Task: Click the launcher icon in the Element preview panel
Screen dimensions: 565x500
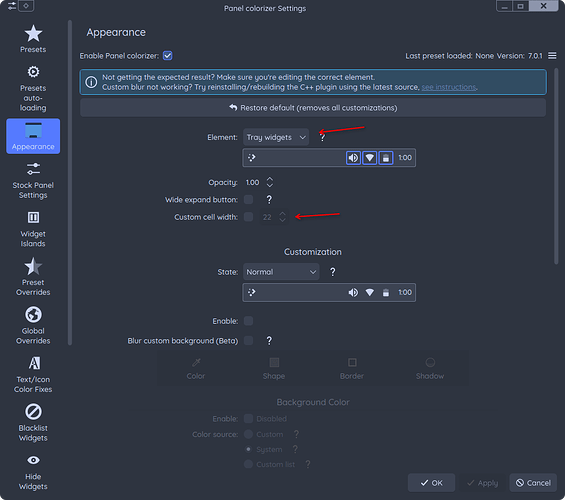Action: (252, 157)
